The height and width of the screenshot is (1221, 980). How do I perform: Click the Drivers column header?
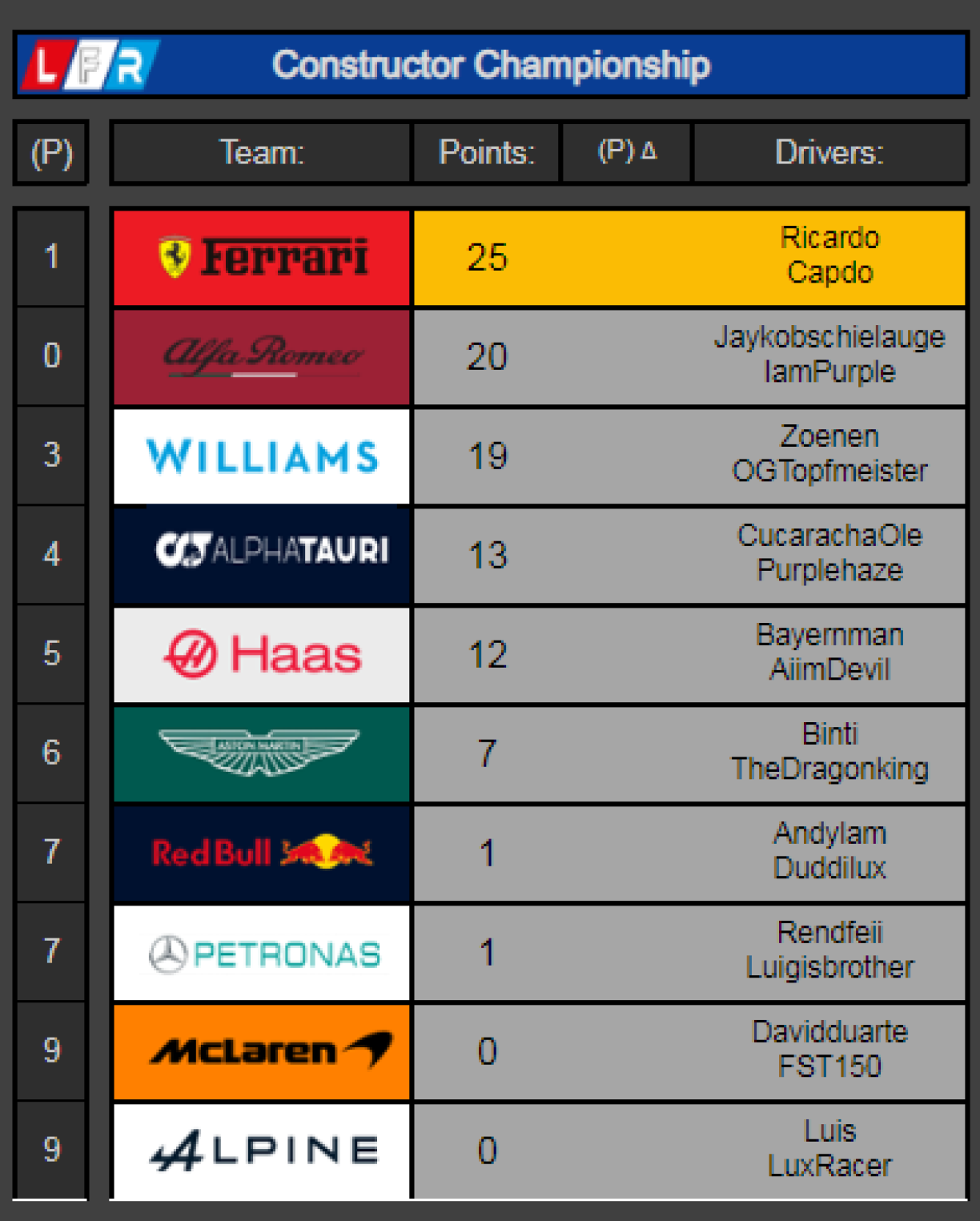click(x=829, y=152)
